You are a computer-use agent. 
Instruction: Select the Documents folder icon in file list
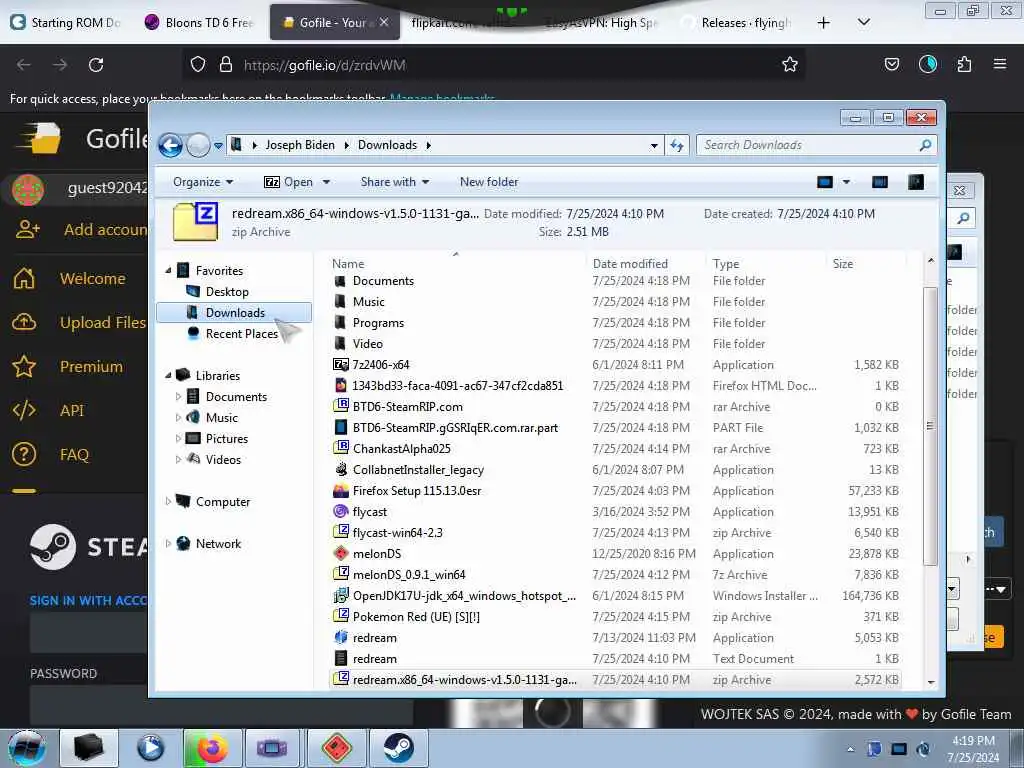[340, 281]
